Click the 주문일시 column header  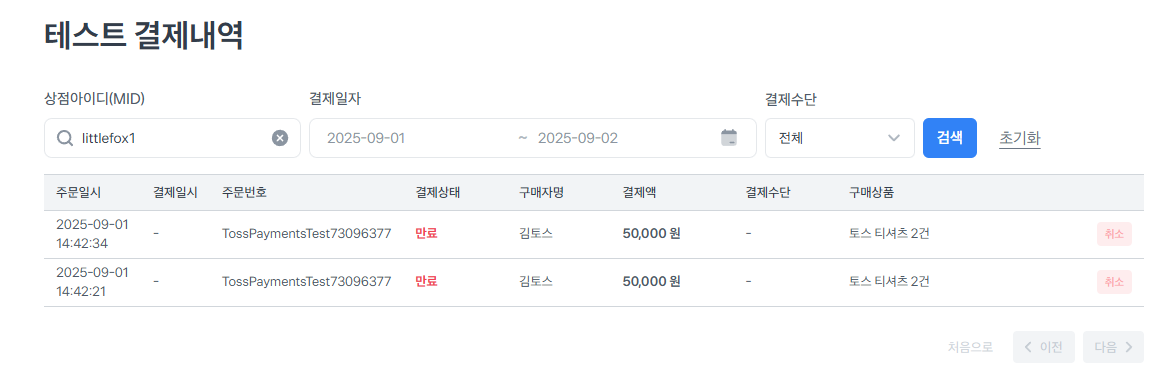pyautogui.click(x=79, y=193)
